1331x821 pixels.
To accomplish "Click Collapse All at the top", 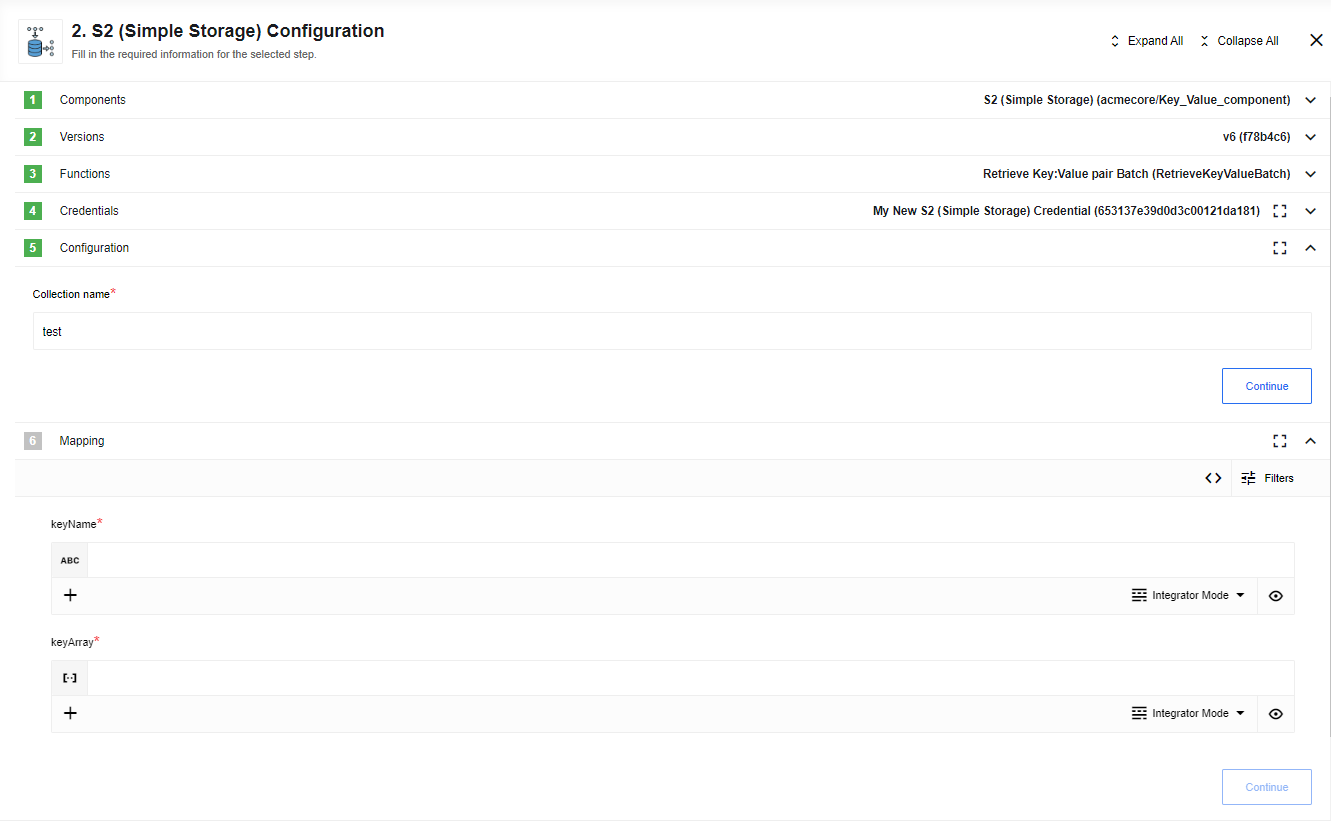I will pos(1239,41).
